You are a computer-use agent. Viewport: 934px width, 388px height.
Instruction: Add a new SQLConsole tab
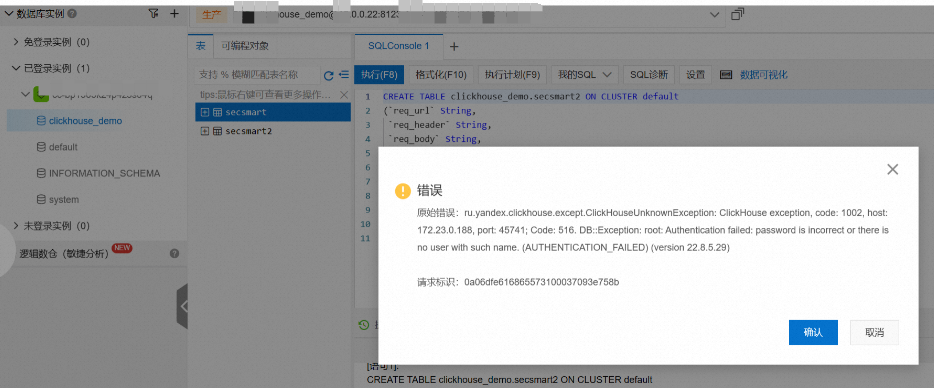453,46
